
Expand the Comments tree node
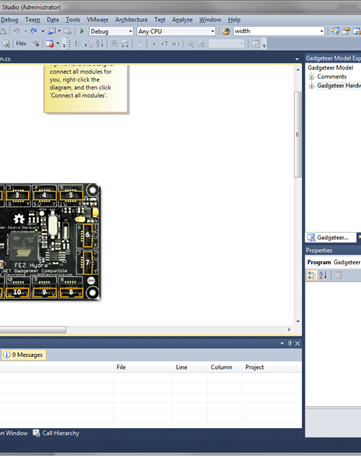pyautogui.click(x=311, y=77)
